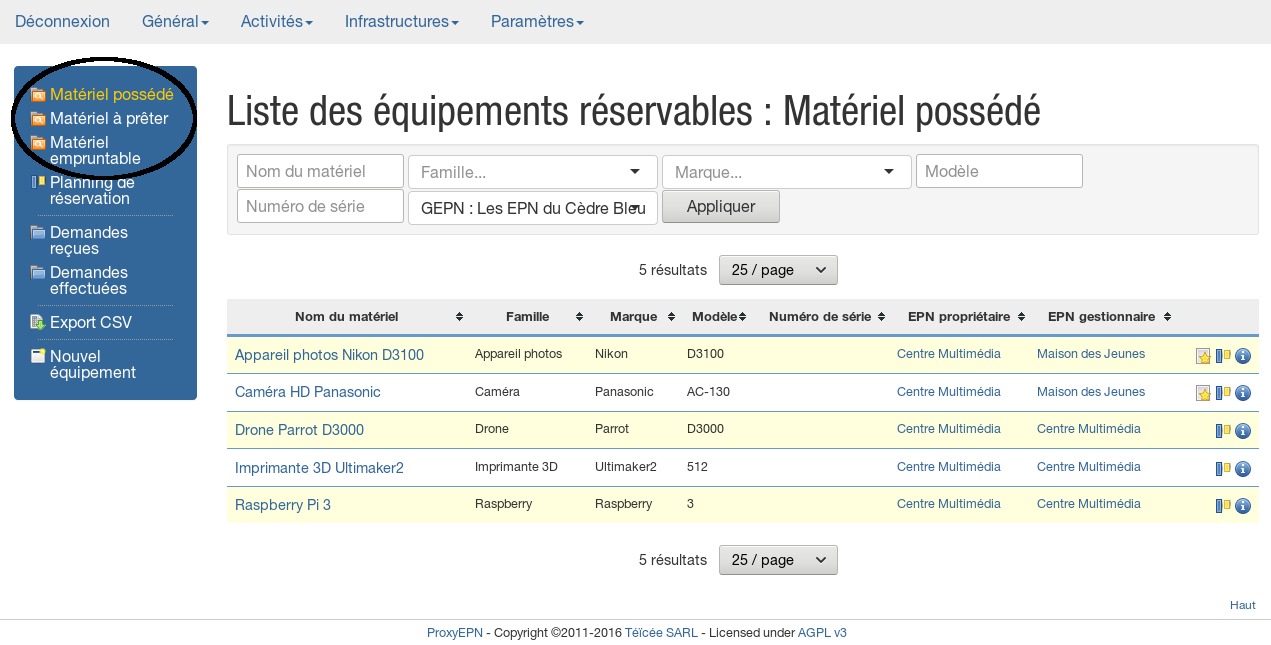This screenshot has width=1271, height=645.
Task: Open planning icon for Drone Parrot D3000 row
Action: click(x=1223, y=431)
